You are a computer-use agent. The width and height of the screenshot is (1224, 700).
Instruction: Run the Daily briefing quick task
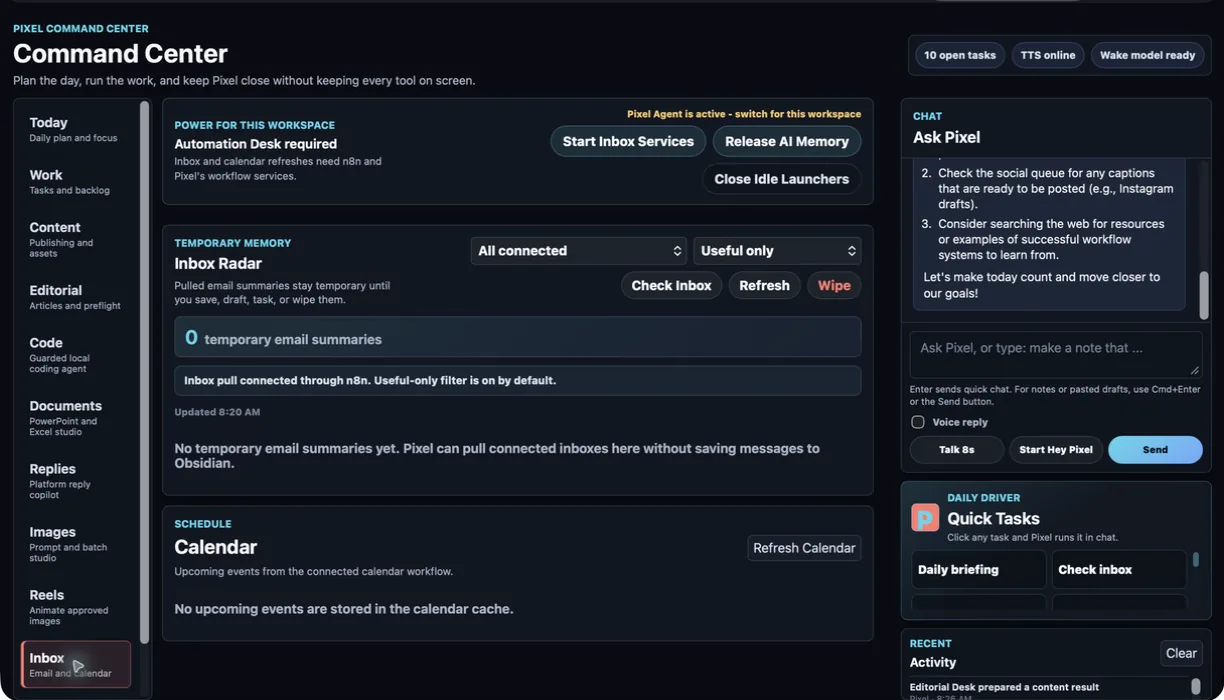click(x=979, y=569)
